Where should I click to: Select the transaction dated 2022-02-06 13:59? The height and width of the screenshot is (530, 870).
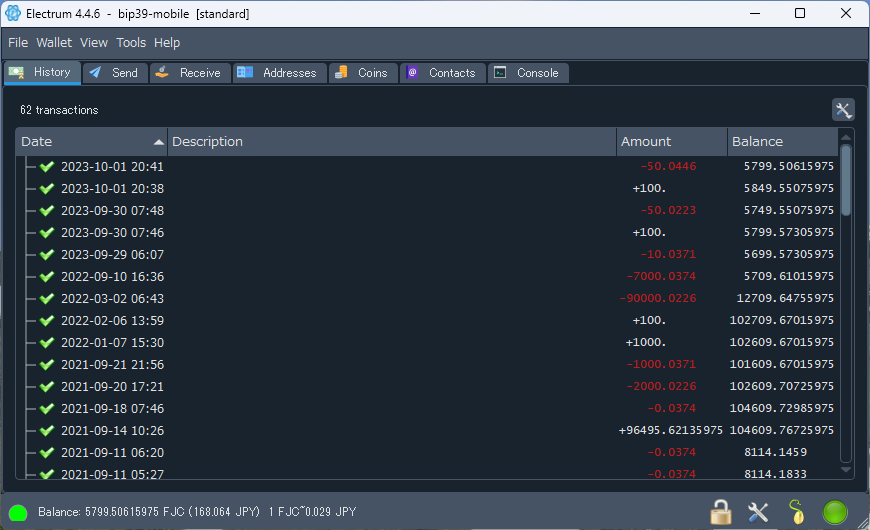click(427, 321)
